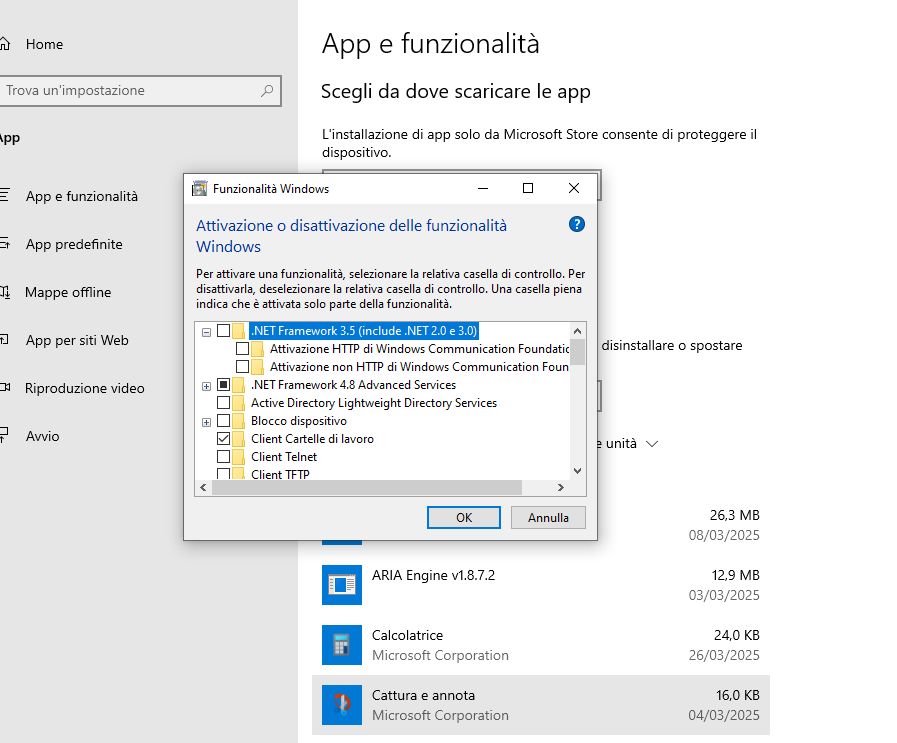Click the folder icon beside Client Cartelle di lavoro
The height and width of the screenshot is (743, 897).
pyautogui.click(x=239, y=439)
